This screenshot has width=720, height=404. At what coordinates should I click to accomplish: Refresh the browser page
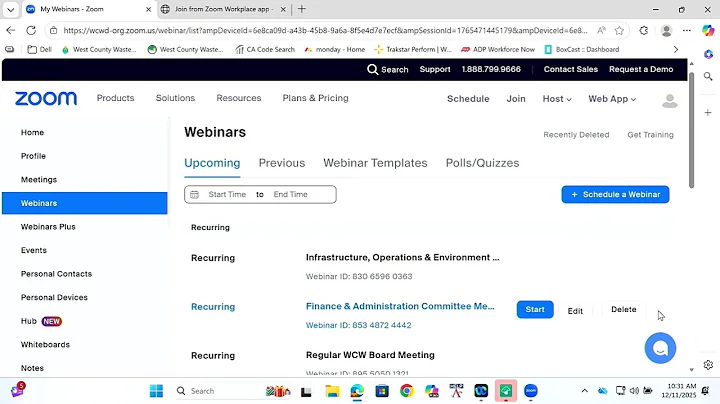pos(31,30)
